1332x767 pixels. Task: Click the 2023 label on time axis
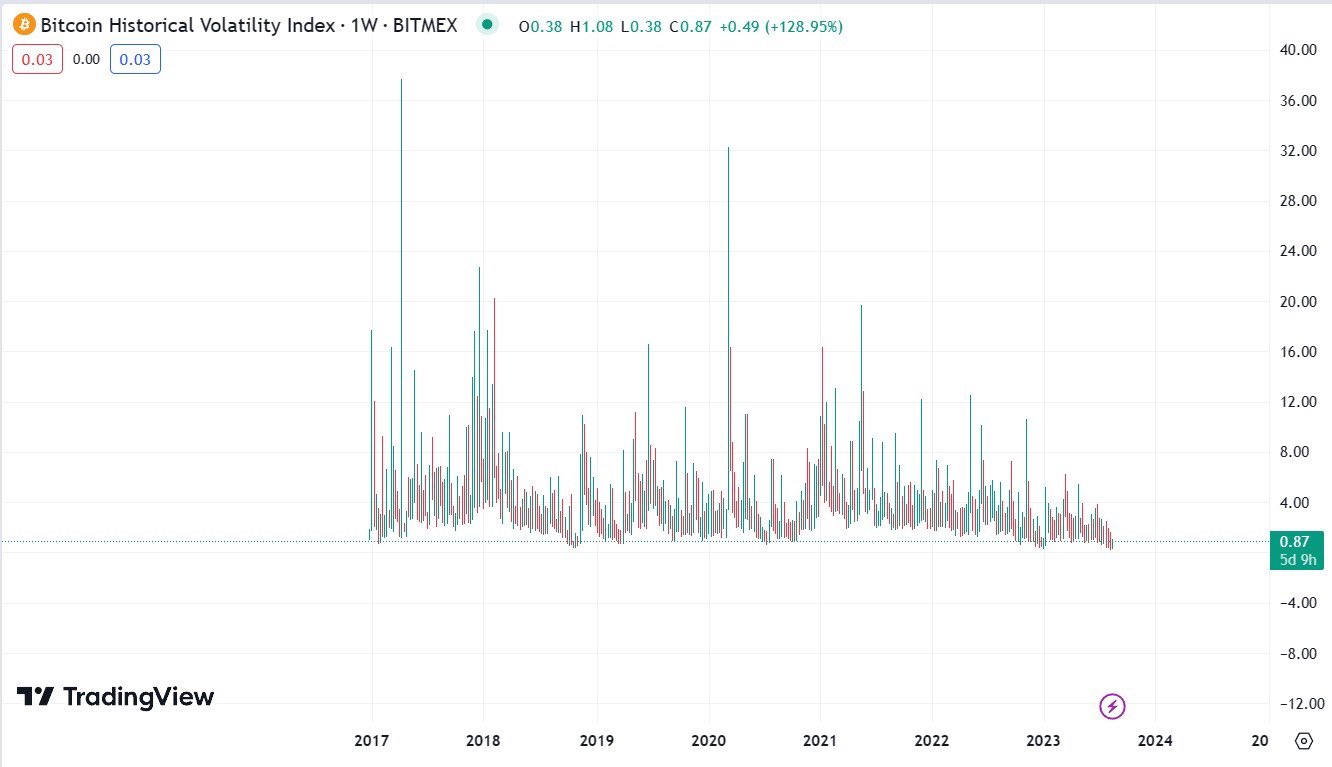pos(1043,741)
